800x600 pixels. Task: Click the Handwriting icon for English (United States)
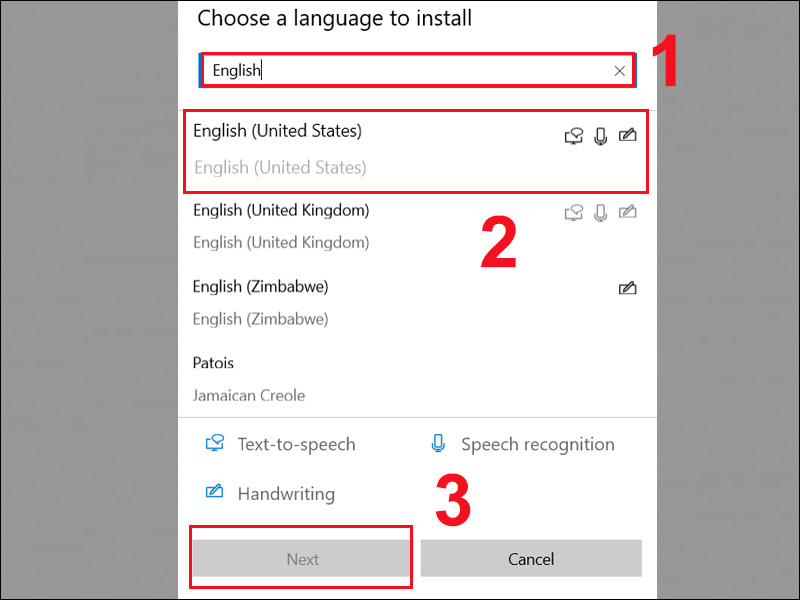(x=627, y=136)
